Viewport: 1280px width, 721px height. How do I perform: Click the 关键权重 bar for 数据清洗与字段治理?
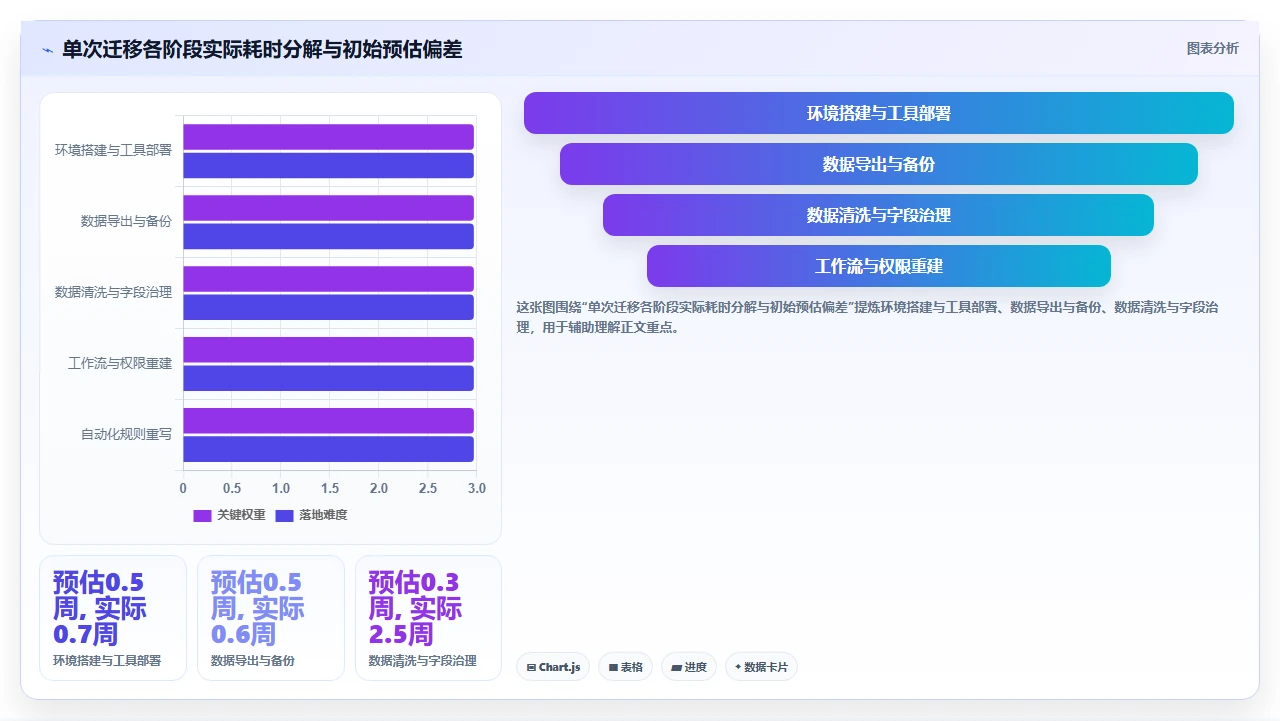[328, 279]
